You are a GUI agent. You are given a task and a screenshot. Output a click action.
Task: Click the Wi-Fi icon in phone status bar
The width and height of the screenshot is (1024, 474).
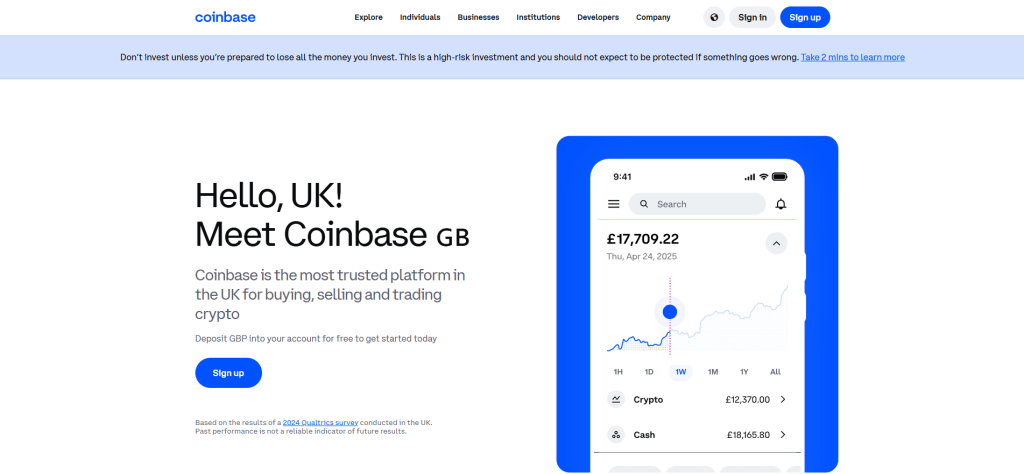click(x=763, y=177)
